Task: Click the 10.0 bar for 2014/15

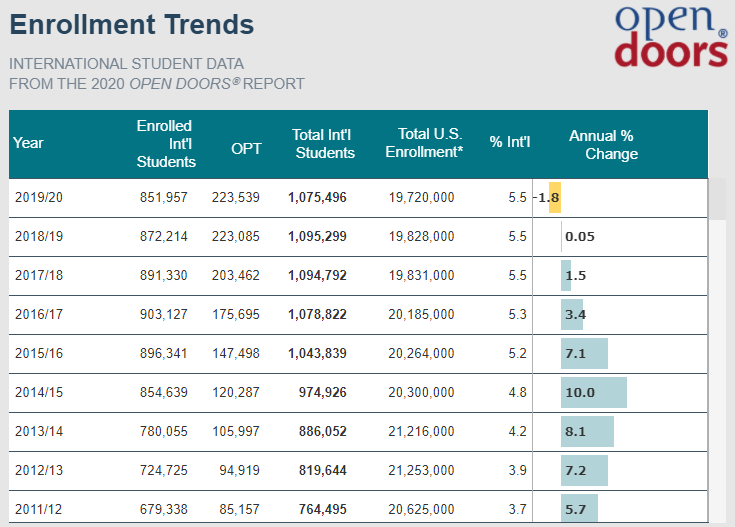Action: coord(593,393)
